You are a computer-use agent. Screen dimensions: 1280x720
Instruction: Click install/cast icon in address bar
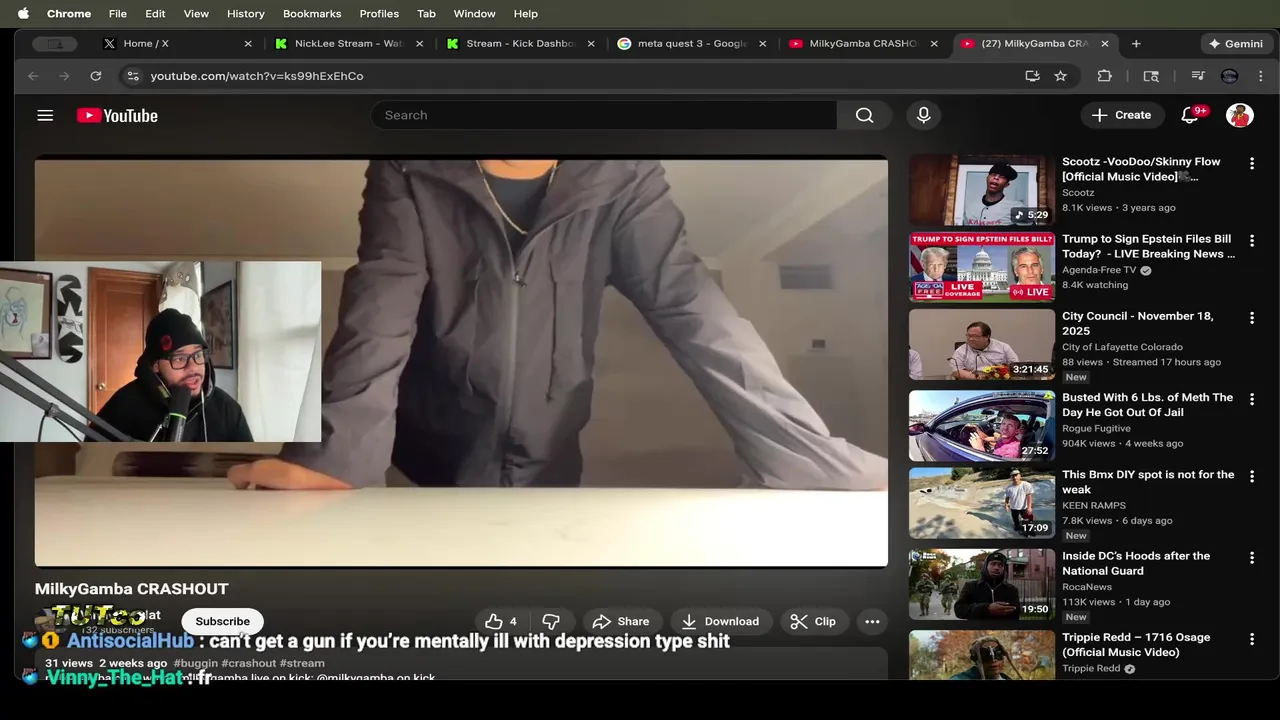(1032, 76)
